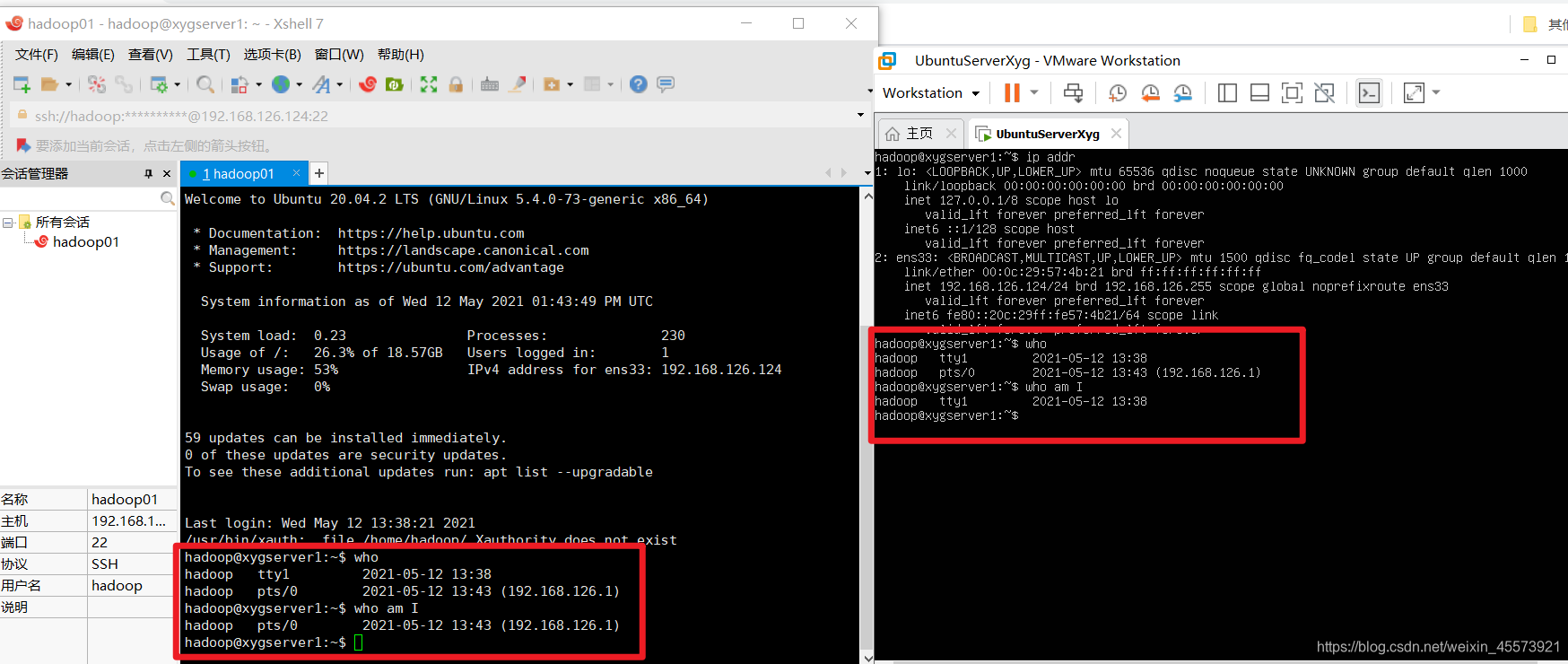Open the 工具(T) menu

(208, 55)
